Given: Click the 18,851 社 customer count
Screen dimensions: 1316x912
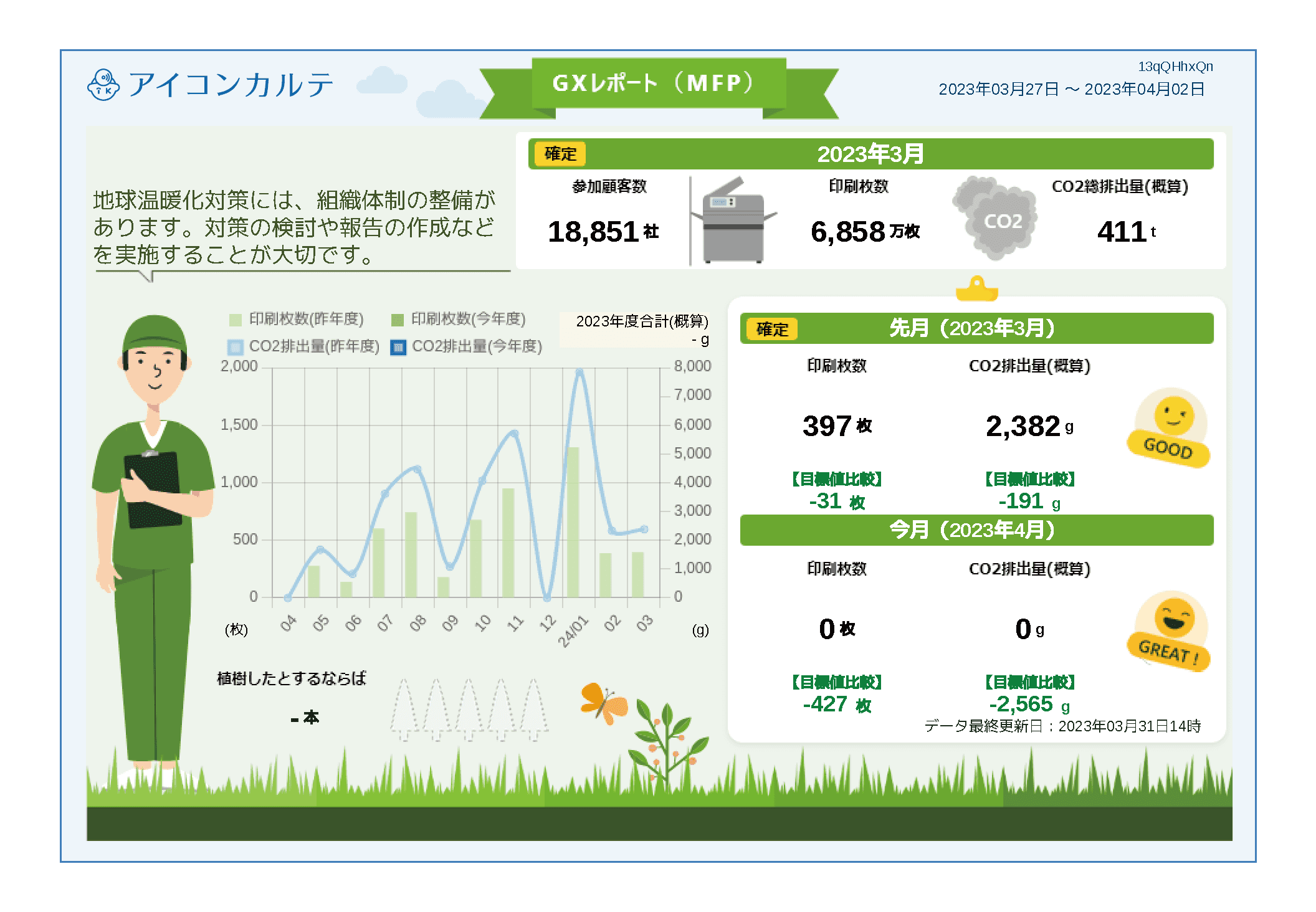Looking at the screenshot, I should pyautogui.click(x=603, y=232).
